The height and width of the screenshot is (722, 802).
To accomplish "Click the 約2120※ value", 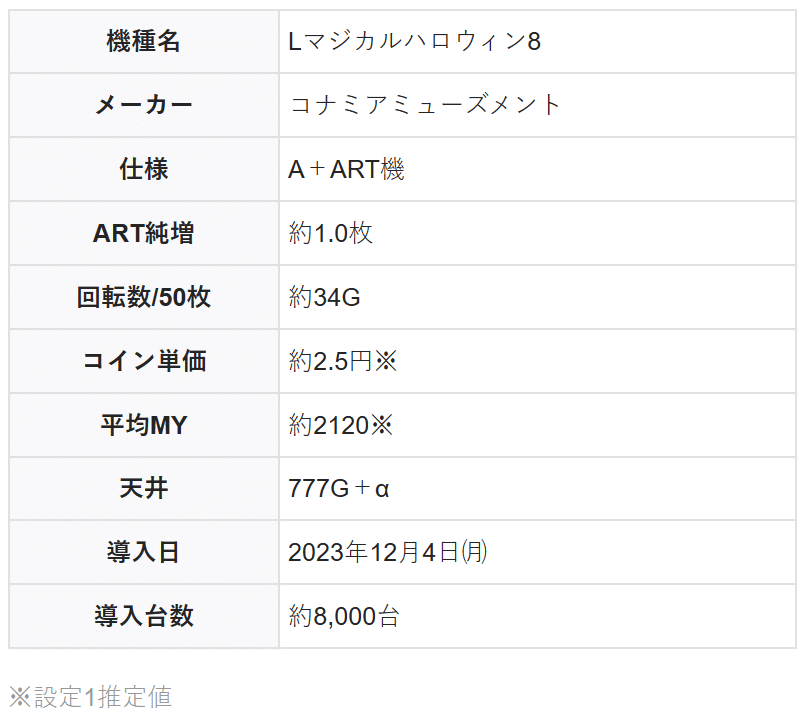I will pos(341,425).
